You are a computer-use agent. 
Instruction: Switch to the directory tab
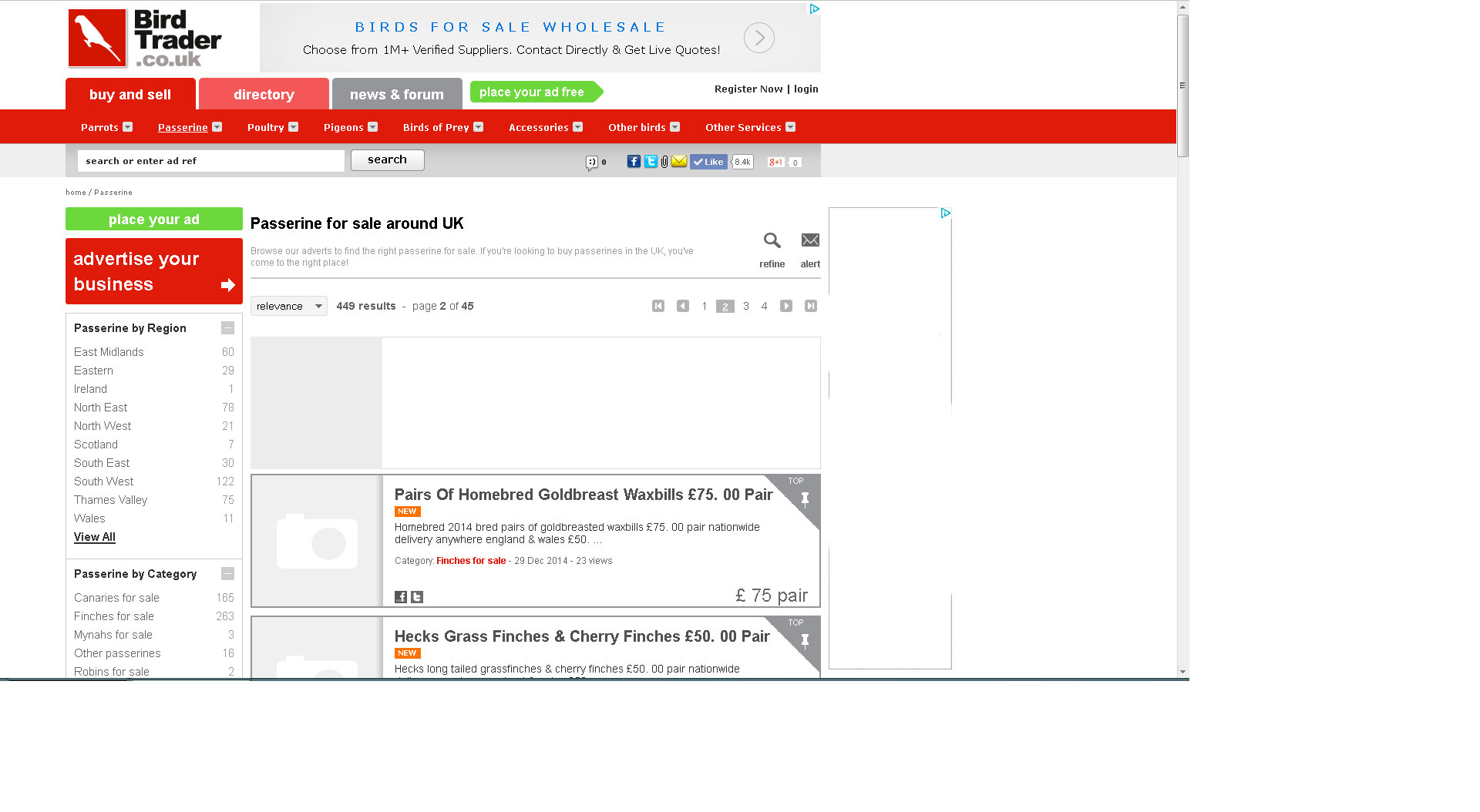(264, 95)
